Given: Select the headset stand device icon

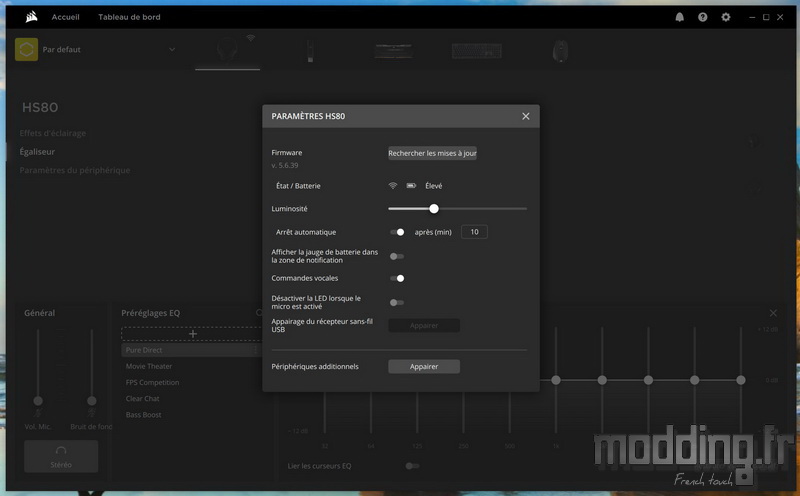Looking at the screenshot, I should pos(310,51).
